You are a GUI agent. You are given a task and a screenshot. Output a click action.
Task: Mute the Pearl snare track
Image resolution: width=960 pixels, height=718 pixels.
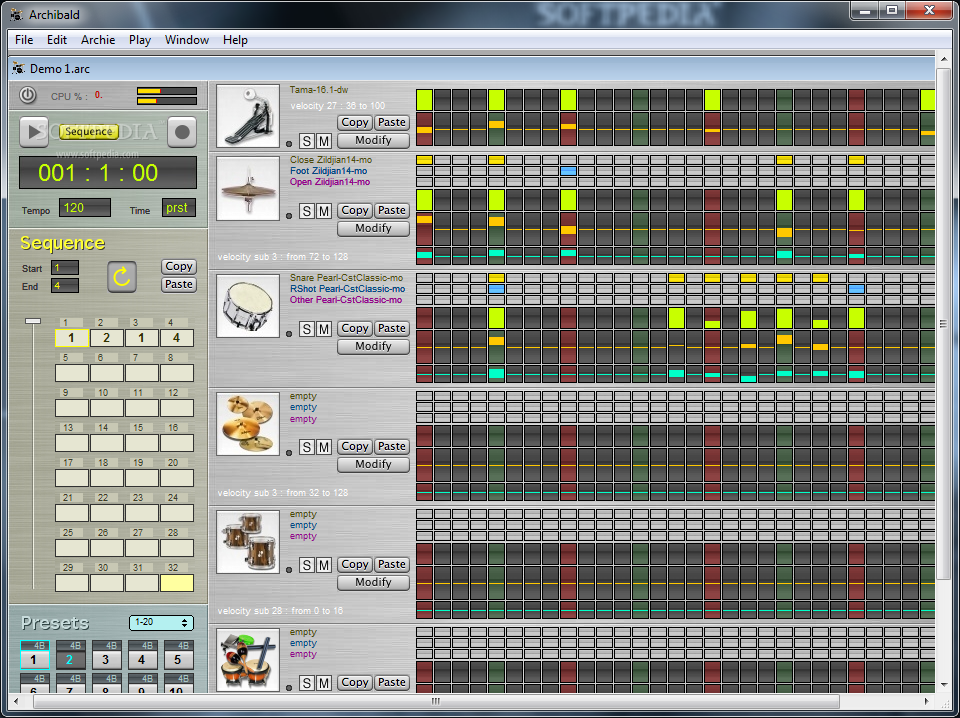click(x=324, y=330)
